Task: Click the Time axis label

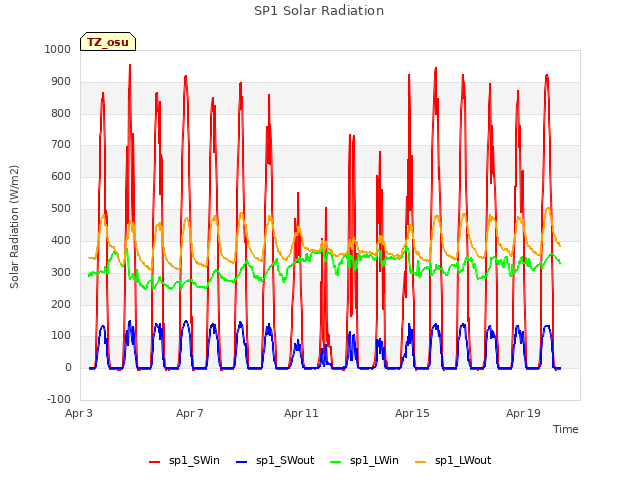Action: pos(565,429)
